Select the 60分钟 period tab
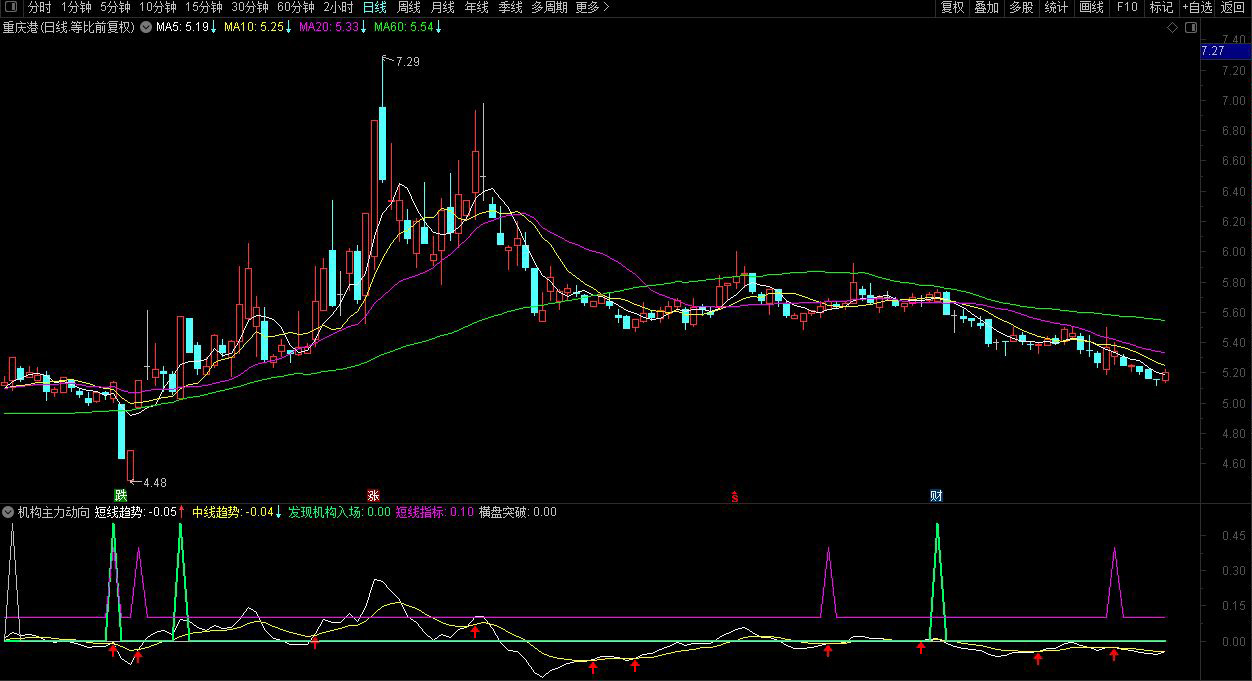The image size is (1252, 681). pos(296,7)
